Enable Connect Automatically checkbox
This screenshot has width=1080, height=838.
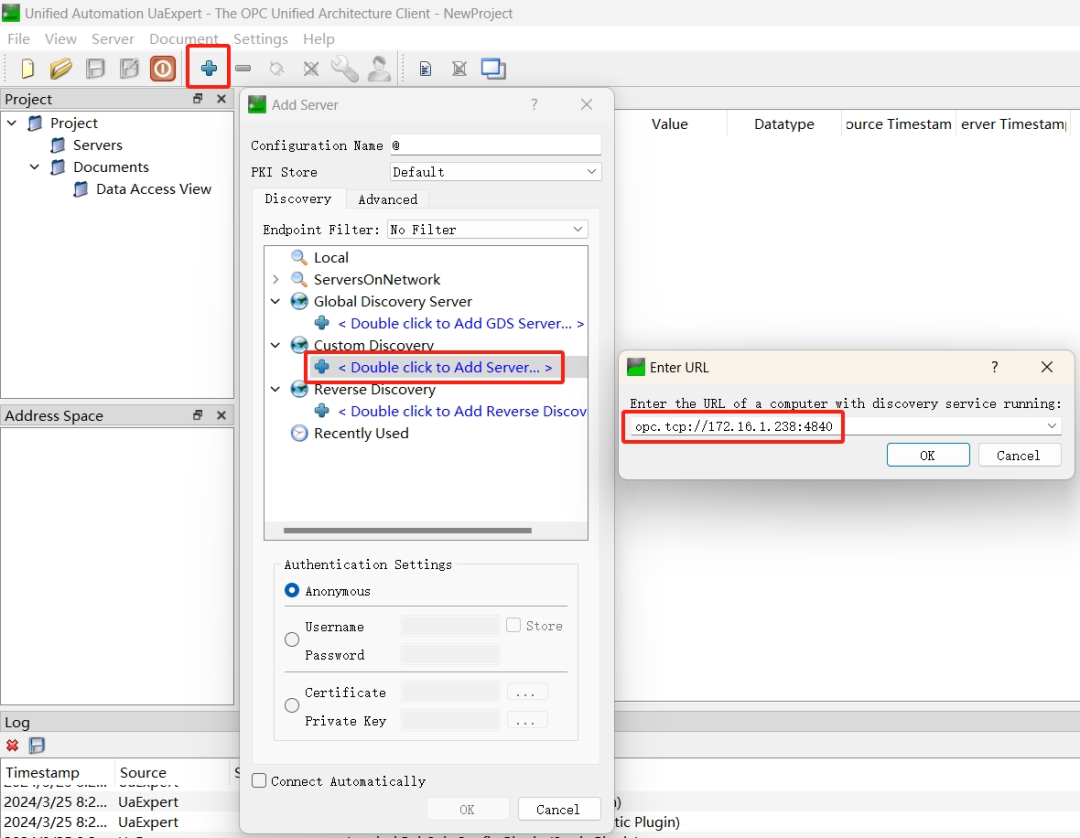259,780
